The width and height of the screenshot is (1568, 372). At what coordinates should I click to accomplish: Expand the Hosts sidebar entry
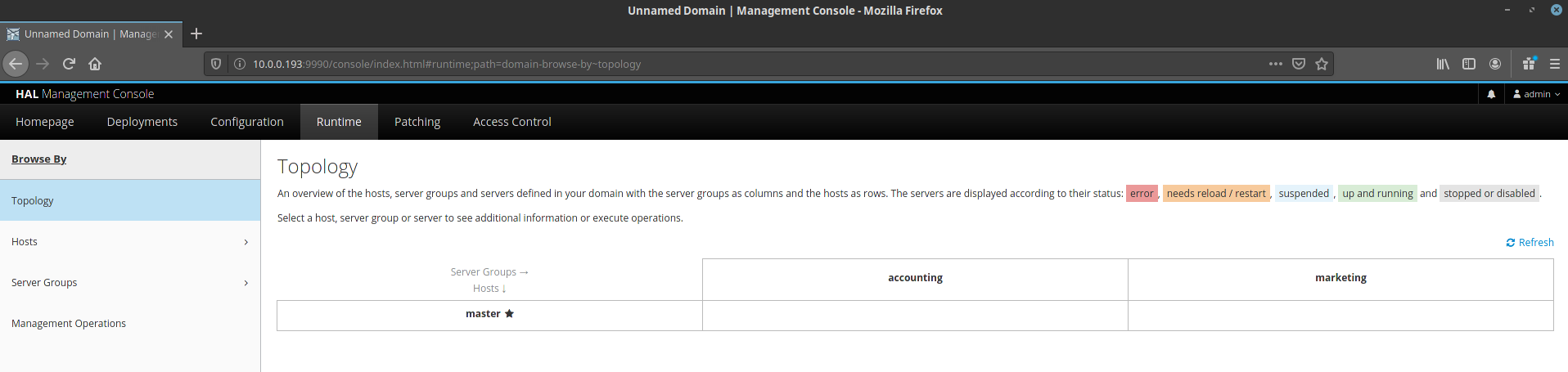[130, 242]
